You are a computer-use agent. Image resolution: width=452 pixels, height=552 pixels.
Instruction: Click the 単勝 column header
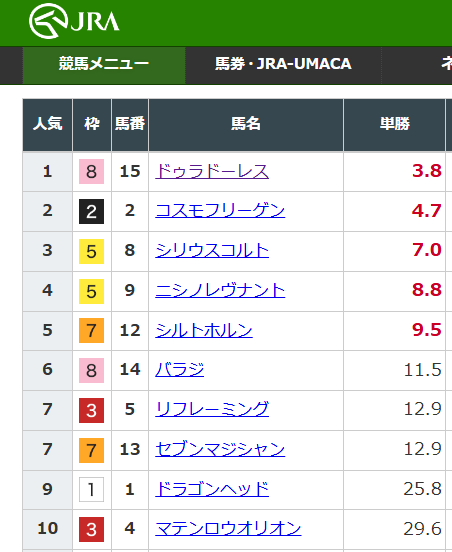[x=395, y=125]
